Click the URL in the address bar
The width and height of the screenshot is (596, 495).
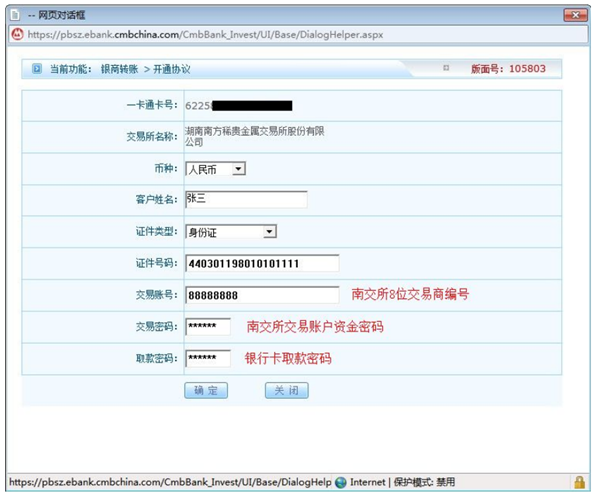[205, 35]
